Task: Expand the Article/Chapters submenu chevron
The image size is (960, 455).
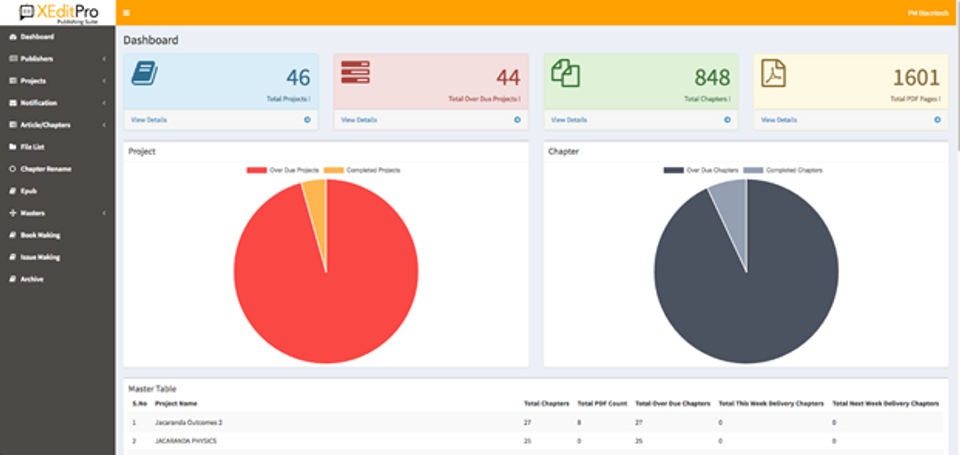Action: pyautogui.click(x=105, y=125)
